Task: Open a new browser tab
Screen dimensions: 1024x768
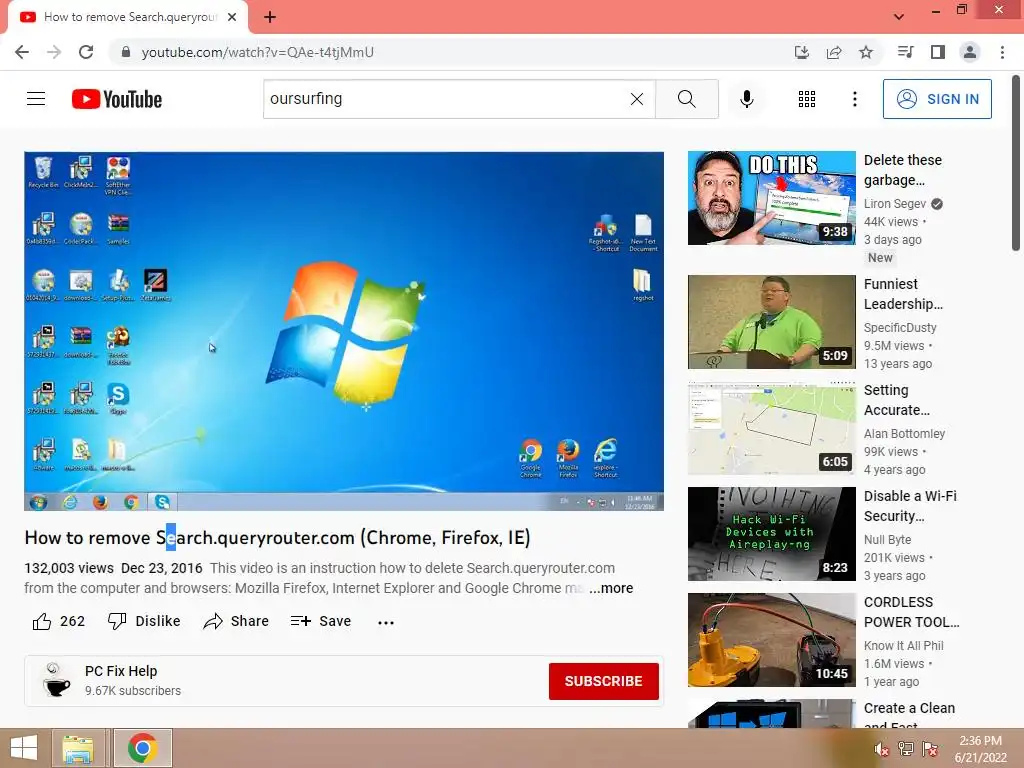Action: point(270,17)
